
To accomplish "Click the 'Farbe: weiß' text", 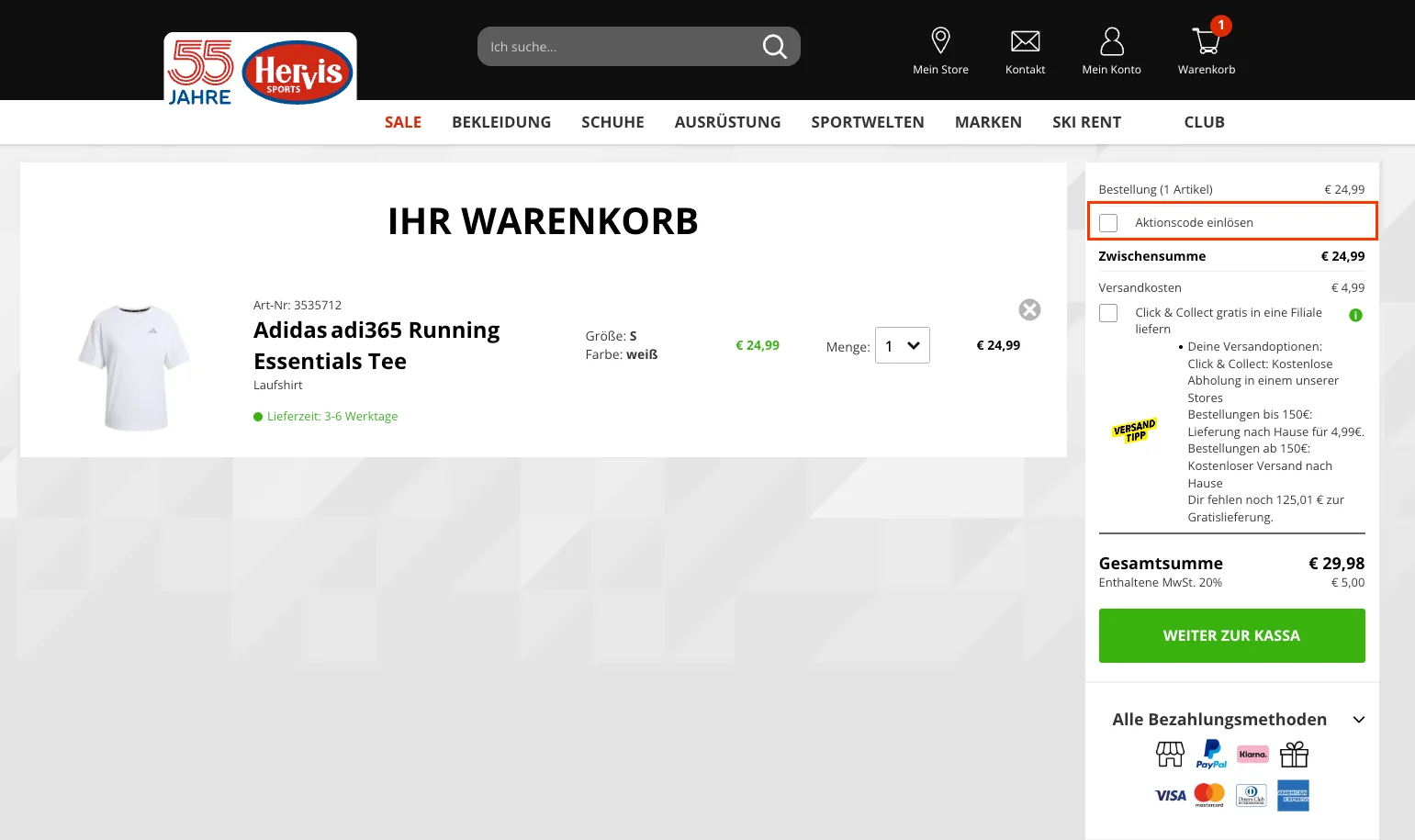I will (x=622, y=354).
